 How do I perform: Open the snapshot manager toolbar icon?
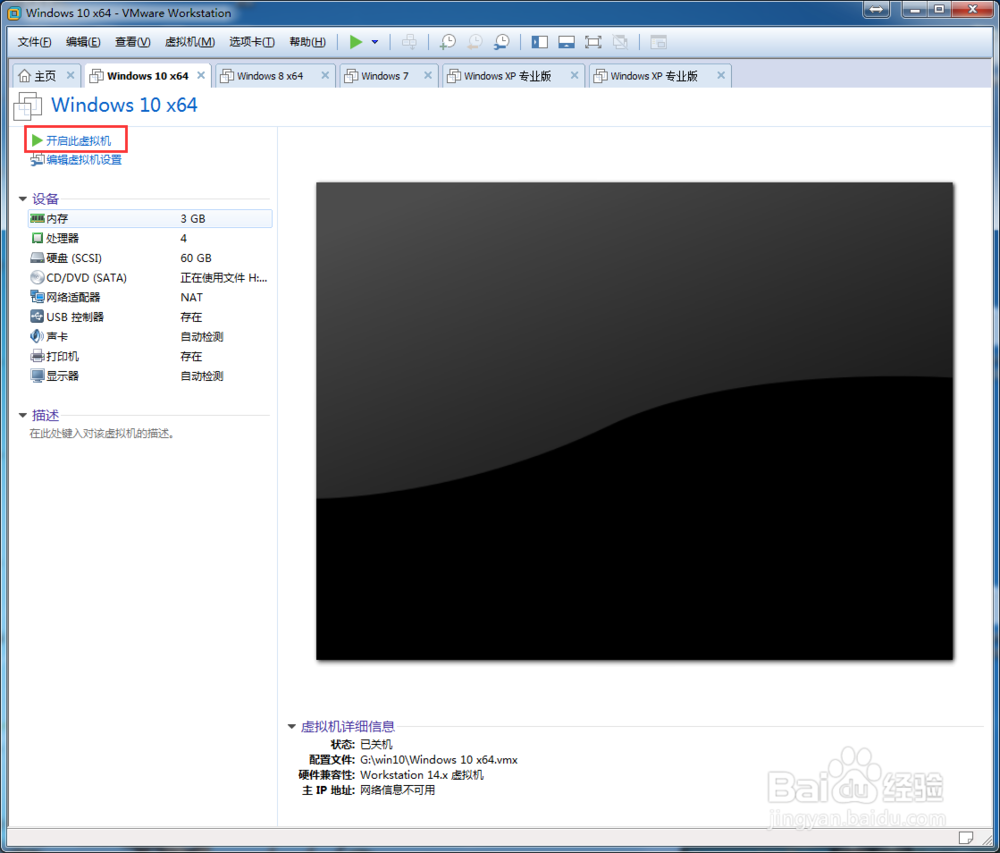point(502,42)
